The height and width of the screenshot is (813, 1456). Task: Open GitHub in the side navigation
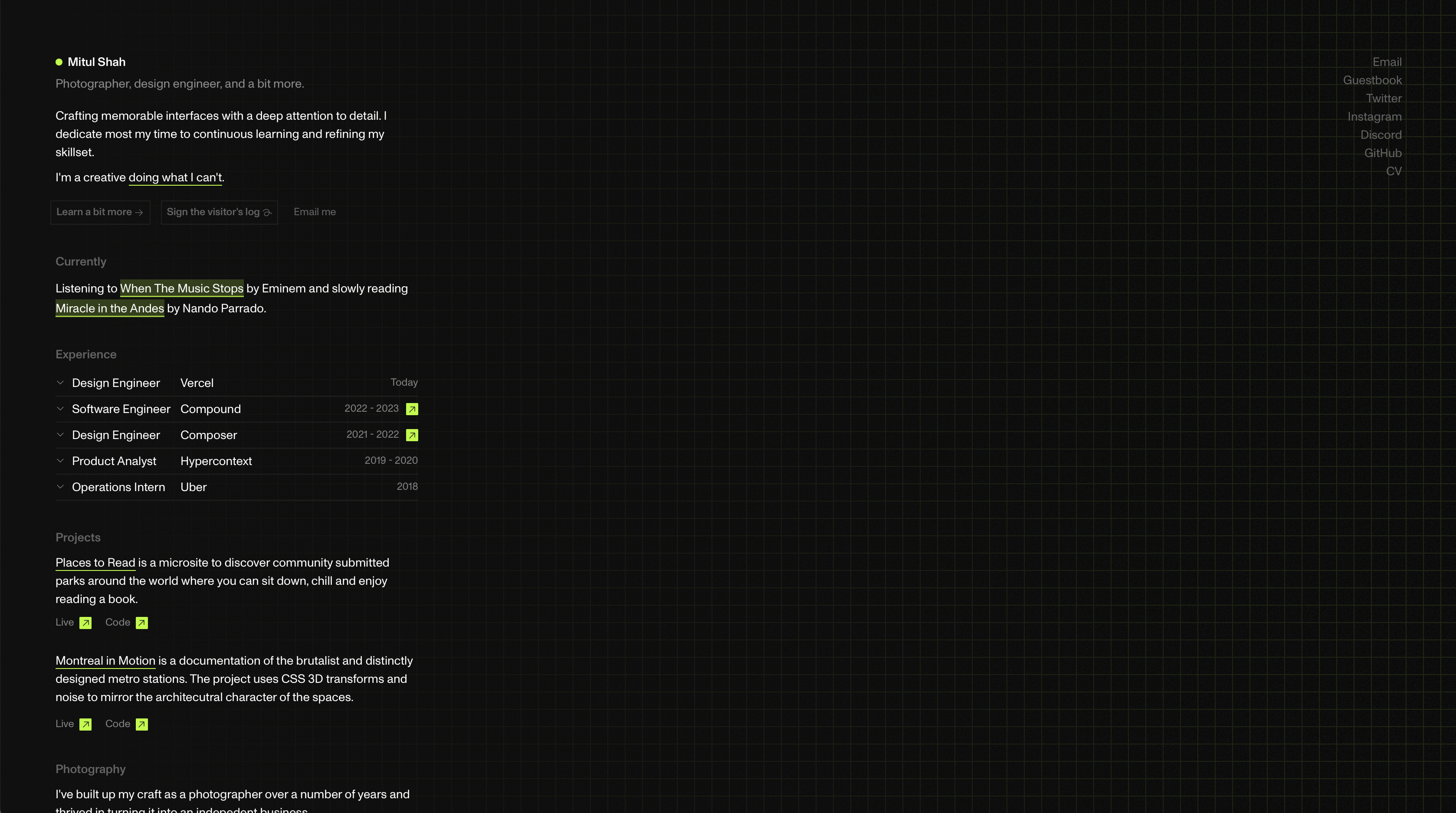[x=1383, y=153]
